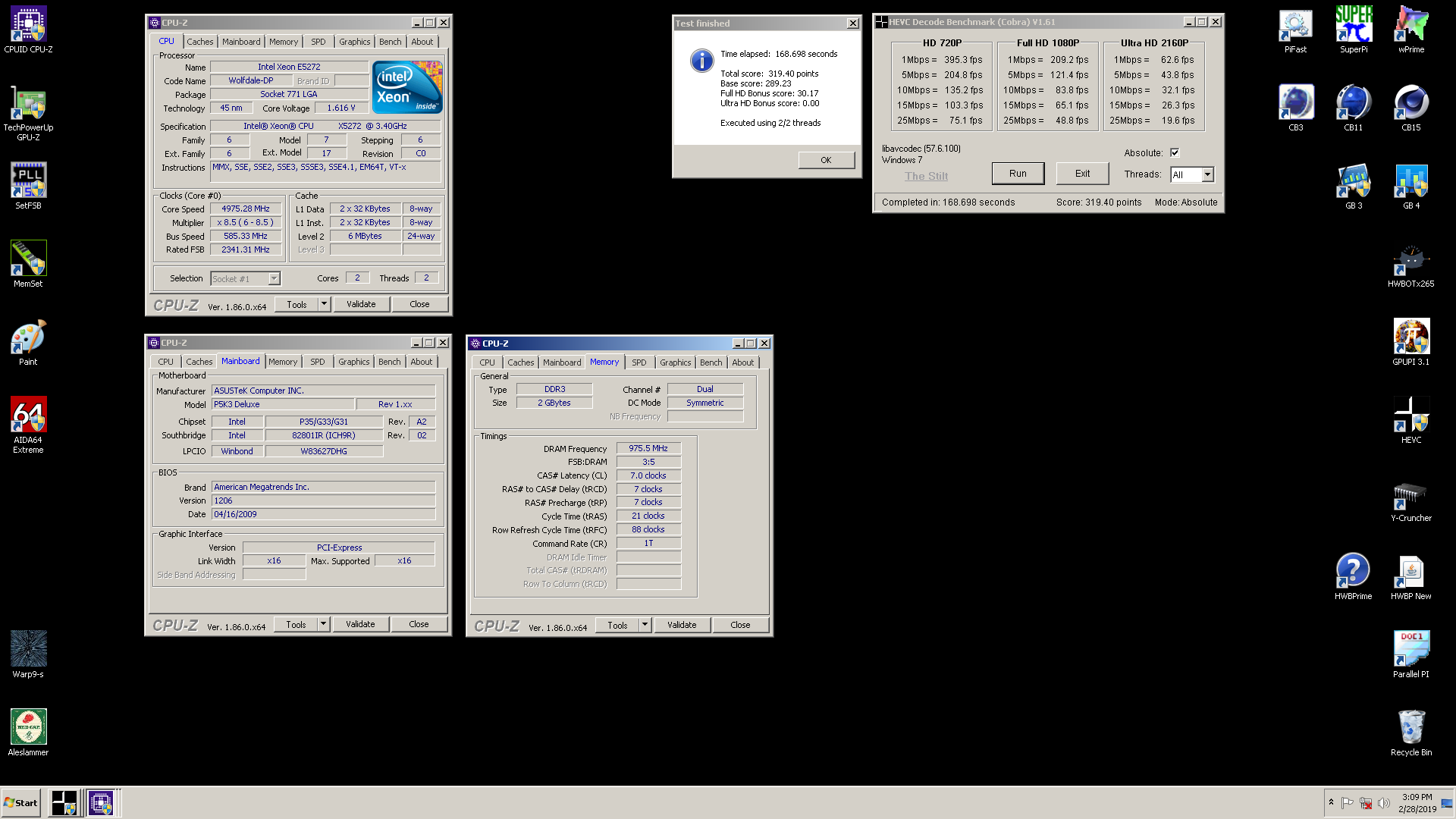Viewport: 1456px width, 819px height.
Task: Launch Parallel PI desktop shortcut
Action: [1411, 655]
